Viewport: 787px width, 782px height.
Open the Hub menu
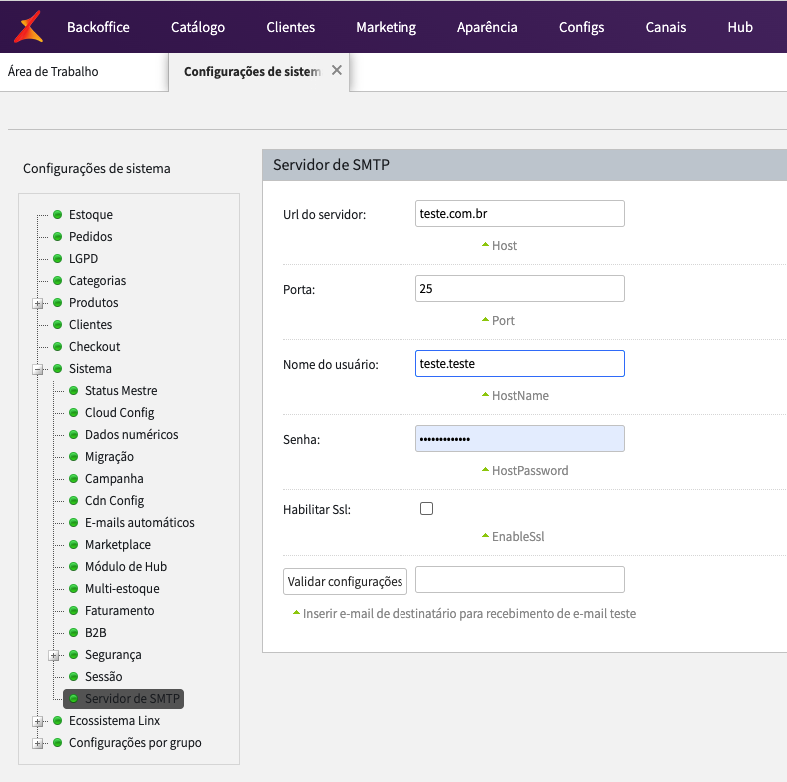pos(740,27)
